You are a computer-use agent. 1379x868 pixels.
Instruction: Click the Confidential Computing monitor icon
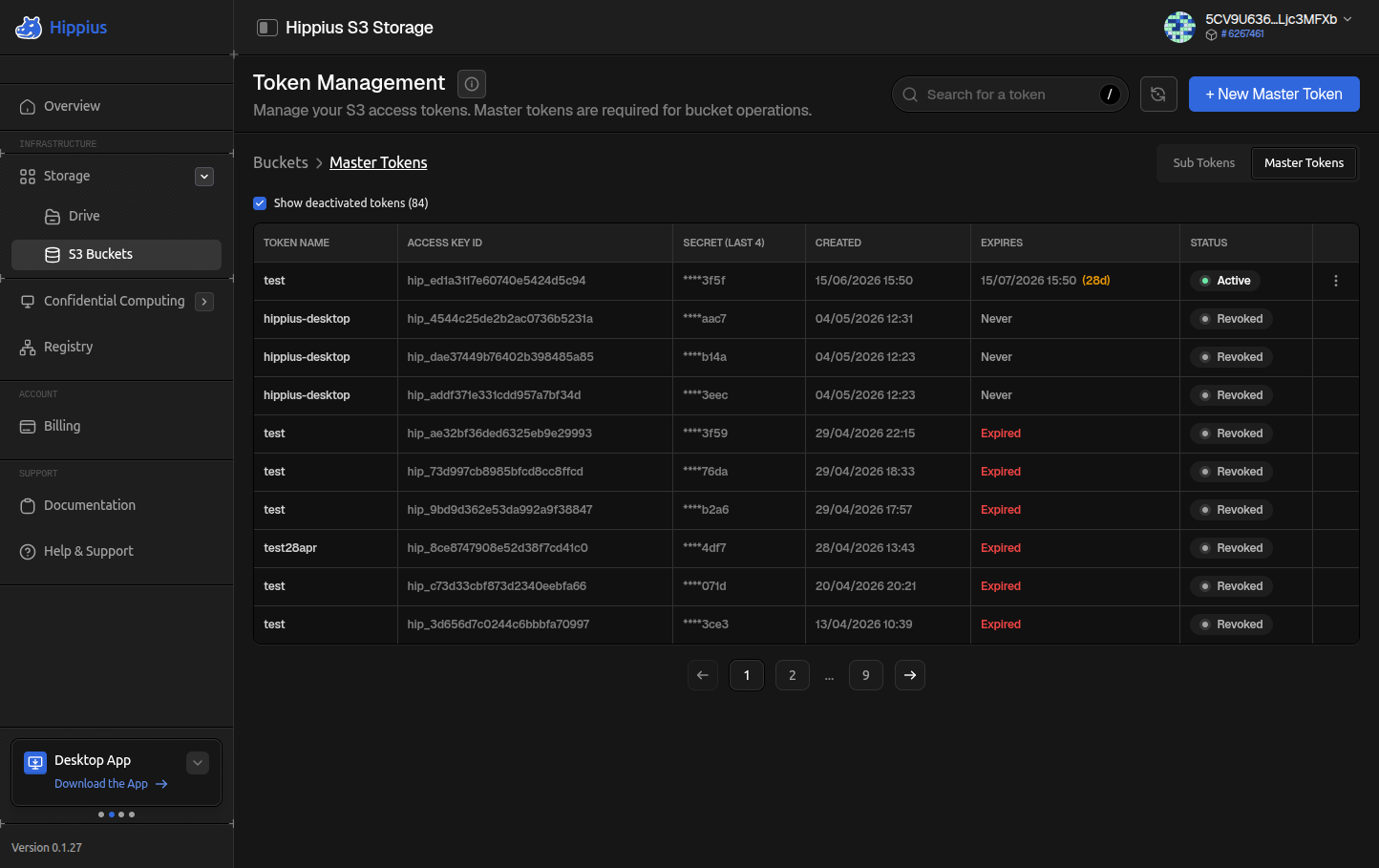[x=28, y=301]
